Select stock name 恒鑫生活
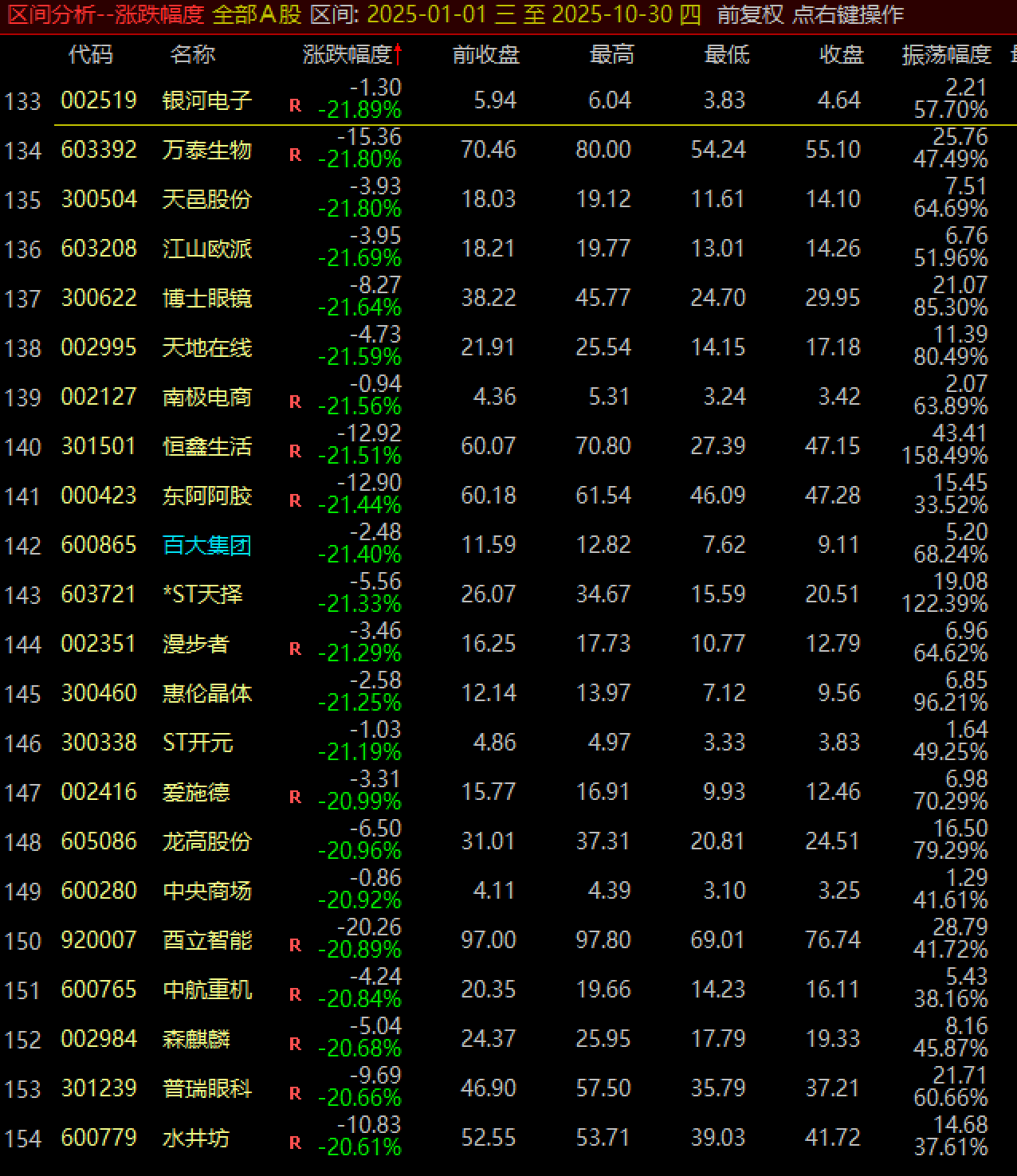The height and width of the screenshot is (1176, 1017). 207,446
